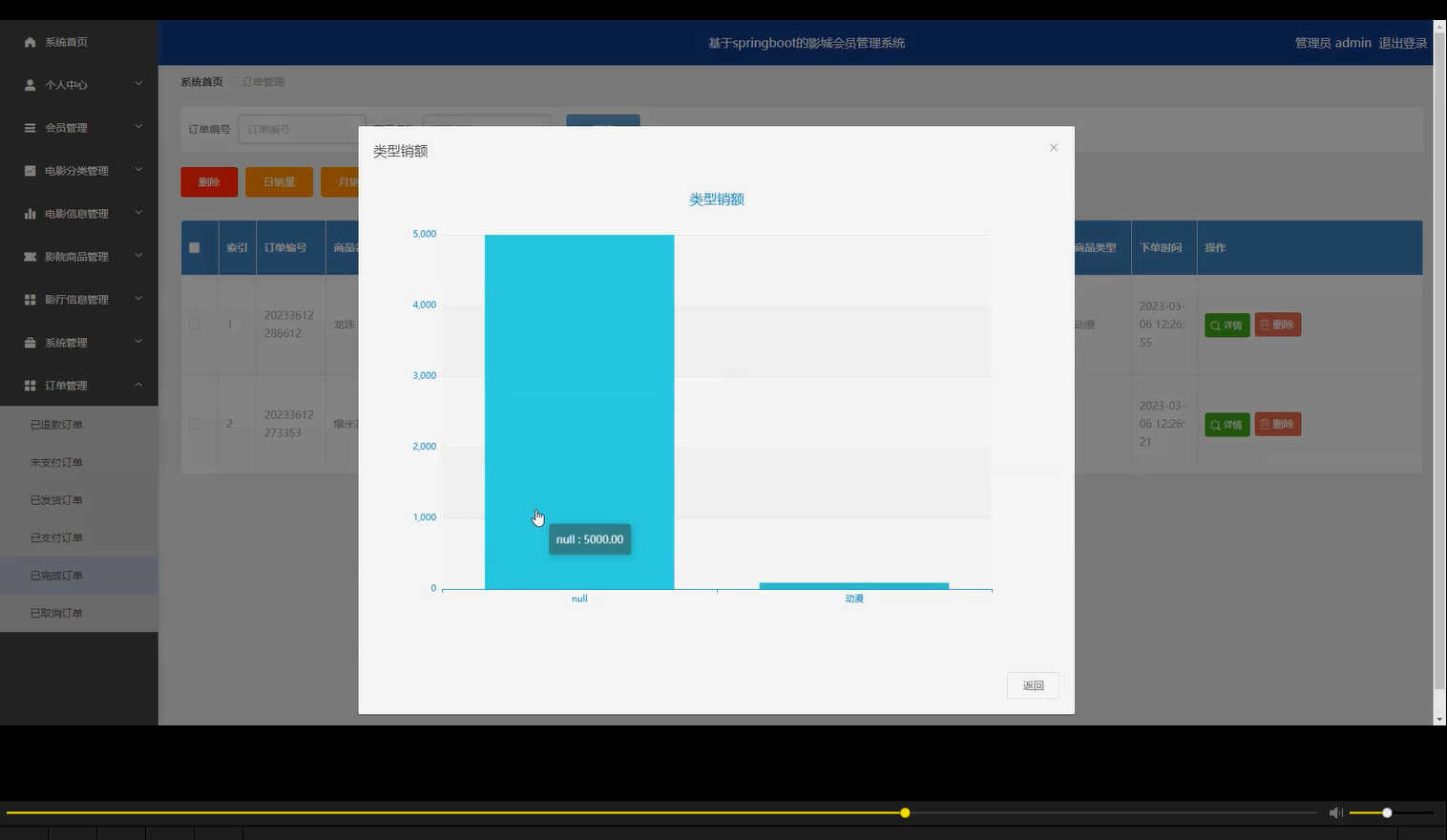Click the home icon beside 系统首页
The width and height of the screenshot is (1447, 840).
[30, 42]
